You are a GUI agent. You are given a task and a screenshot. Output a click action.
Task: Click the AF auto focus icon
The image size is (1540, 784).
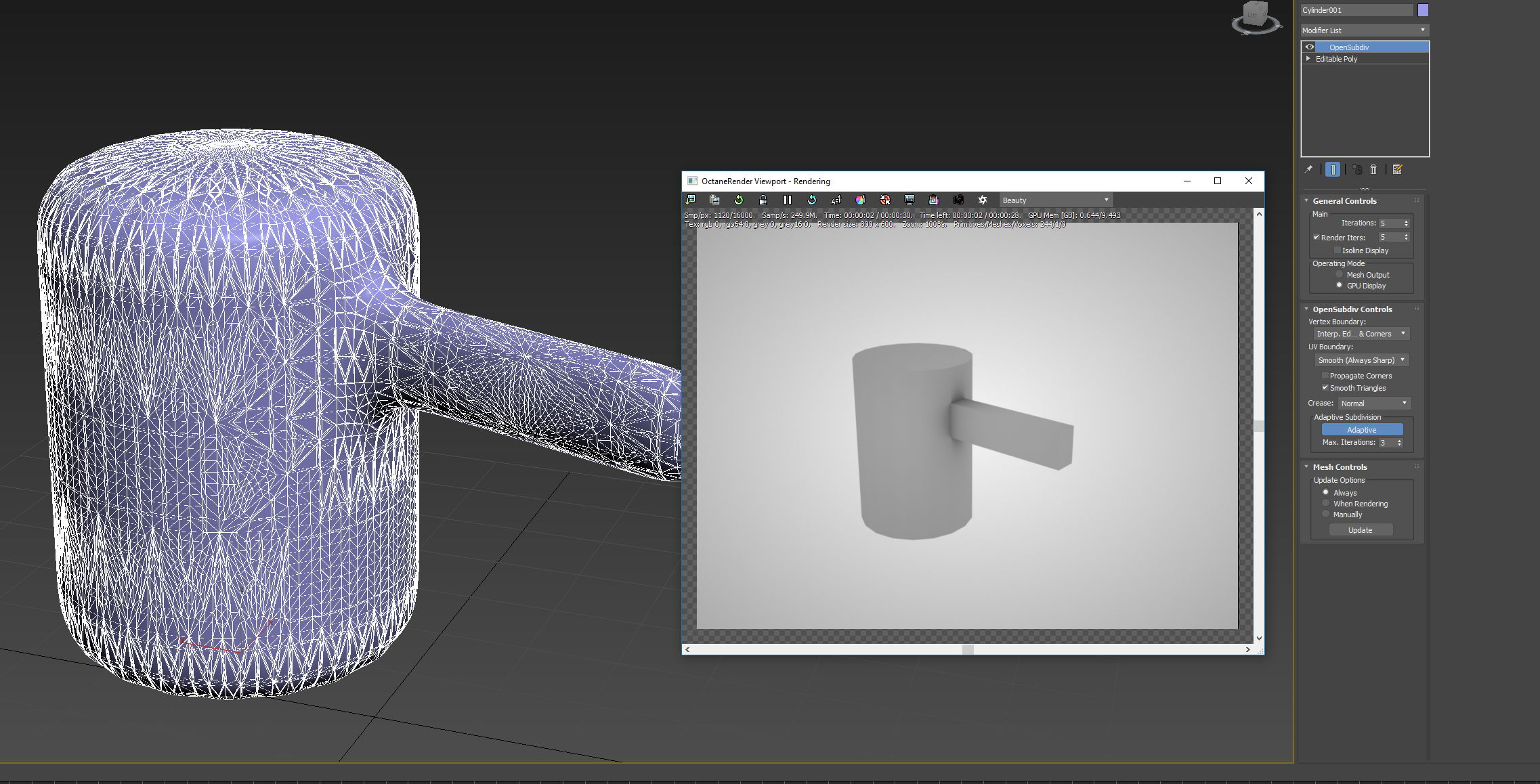tap(836, 200)
